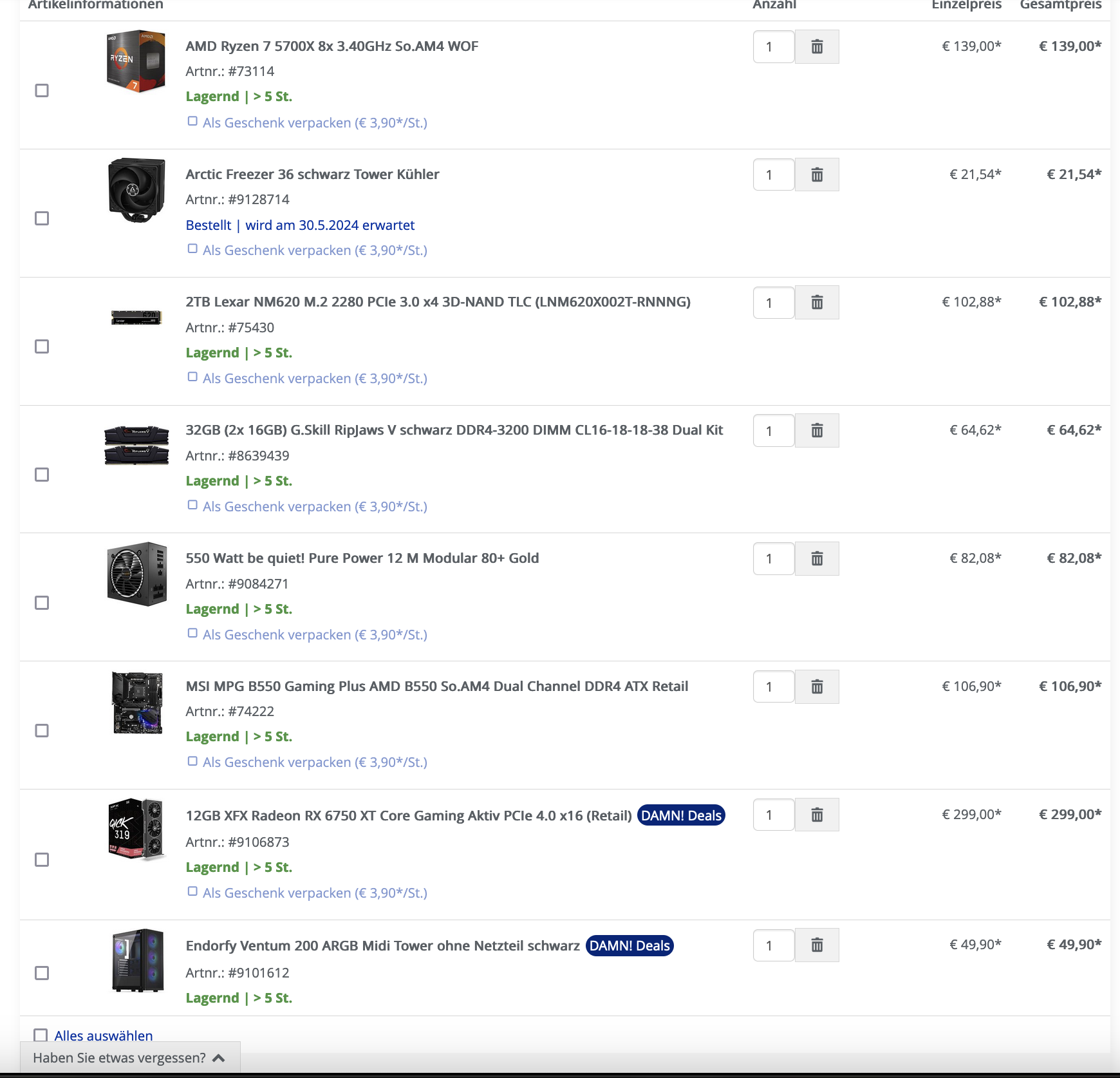This screenshot has width=1120, height=1078.
Task: Click DAMN! Deals badge on XFX Radeon
Action: [x=681, y=815]
